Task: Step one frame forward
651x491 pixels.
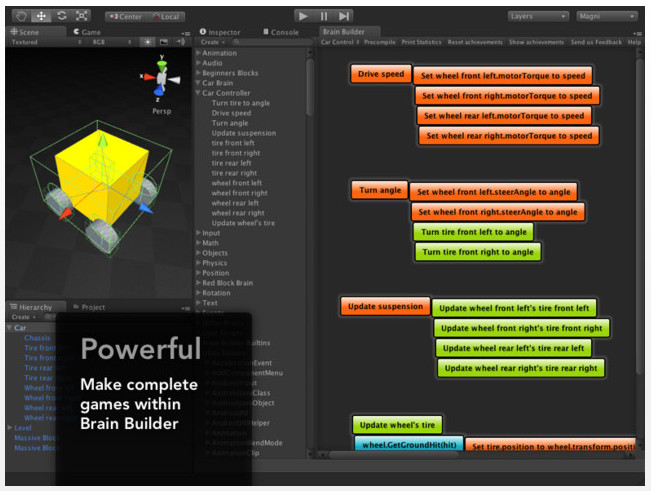Action: coord(343,16)
